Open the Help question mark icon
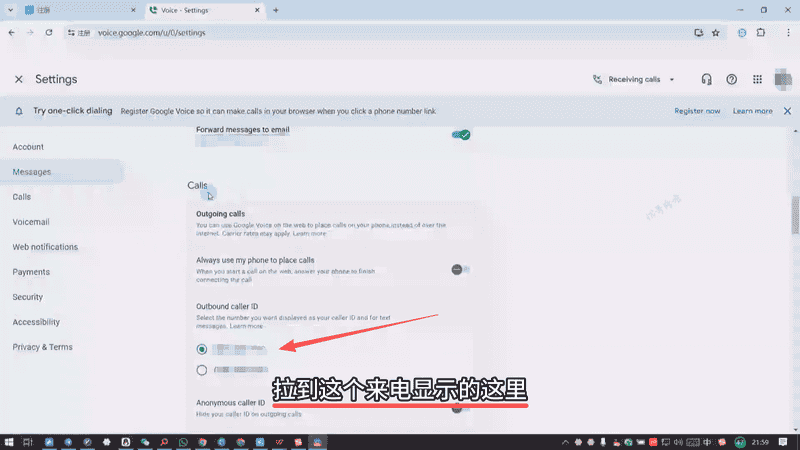The height and width of the screenshot is (450, 800). point(732,80)
